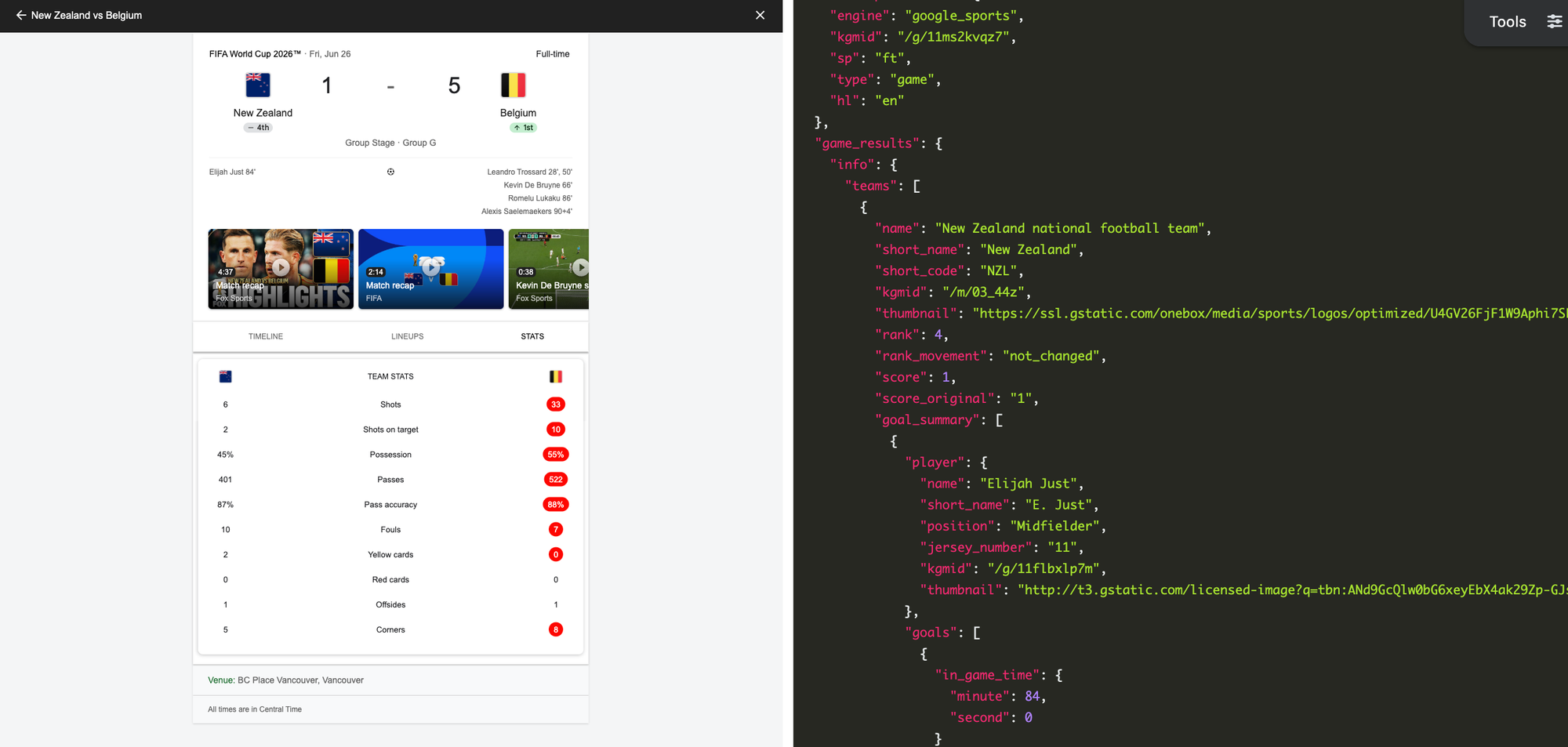Click the New Zealand flag in score header
This screenshot has width=1568, height=747.
point(258,85)
